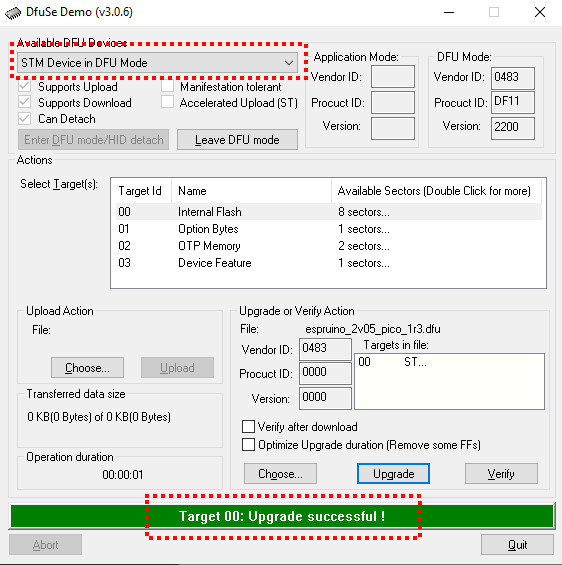The image size is (562, 565).
Task: Click the DFU Mode Vendor ID field
Action: coord(513,77)
